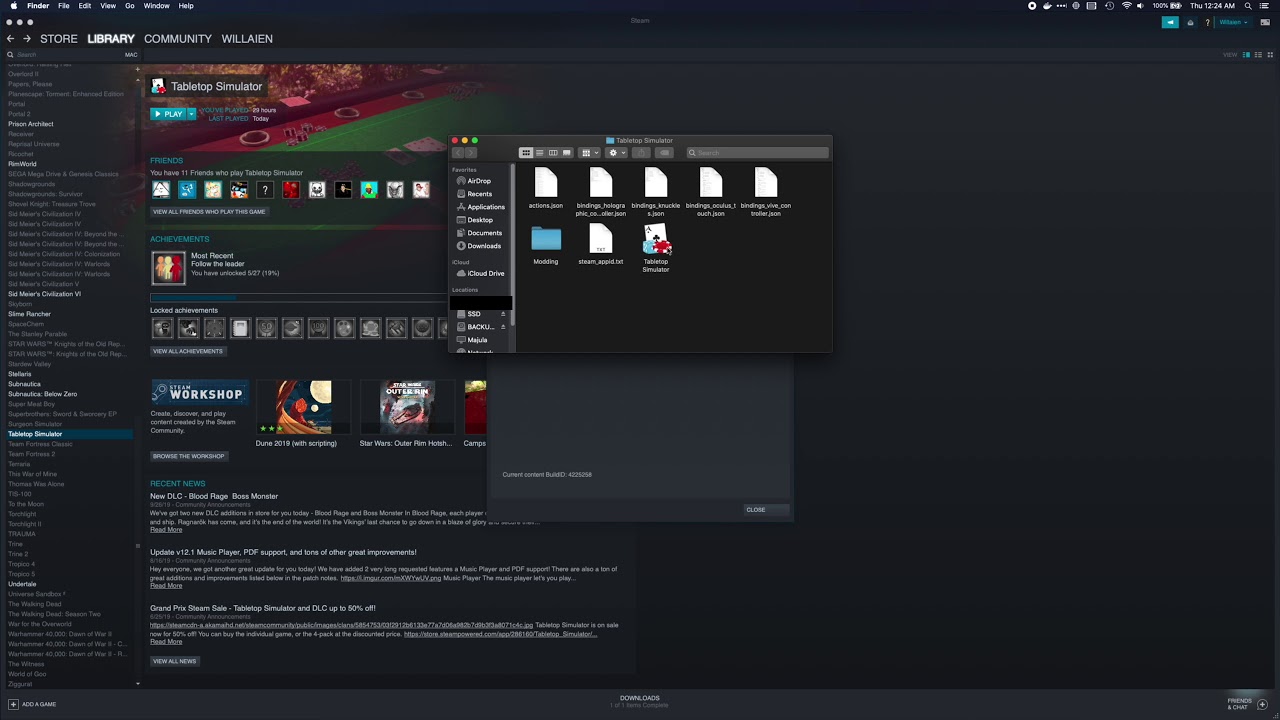
Task: Open the Steam announcements megaphone icon
Action: pyautogui.click(x=1170, y=22)
